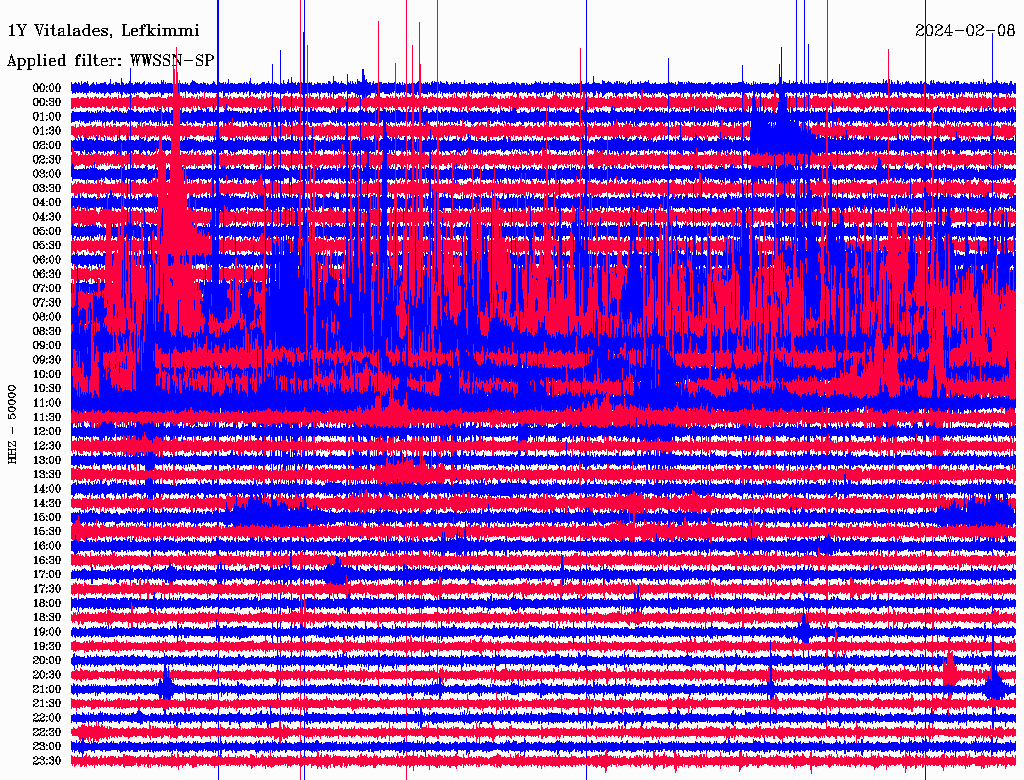
Task: Select the 12:00 time label
Action: coord(47,432)
